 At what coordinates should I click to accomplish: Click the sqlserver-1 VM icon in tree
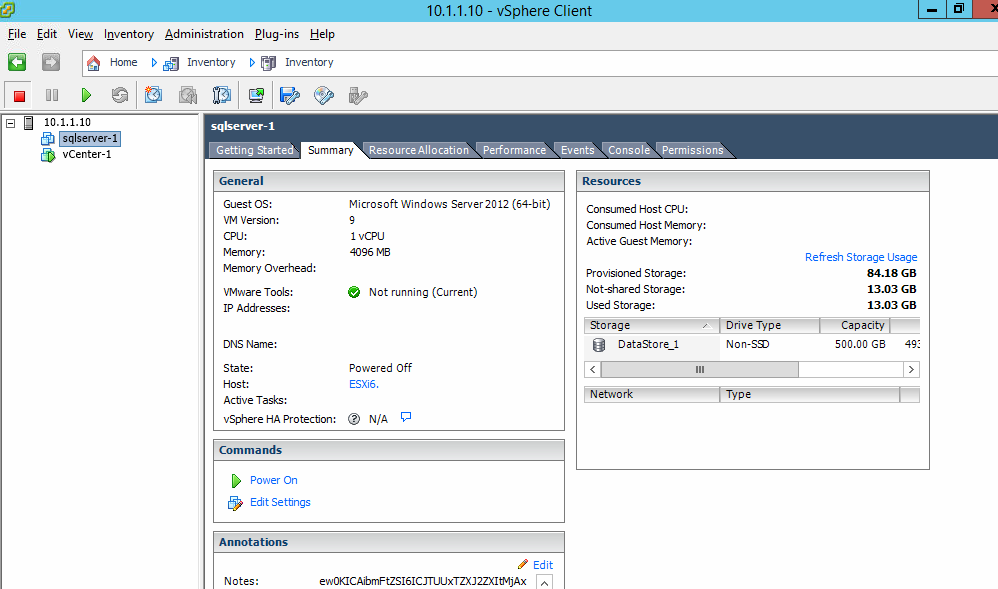click(48, 138)
